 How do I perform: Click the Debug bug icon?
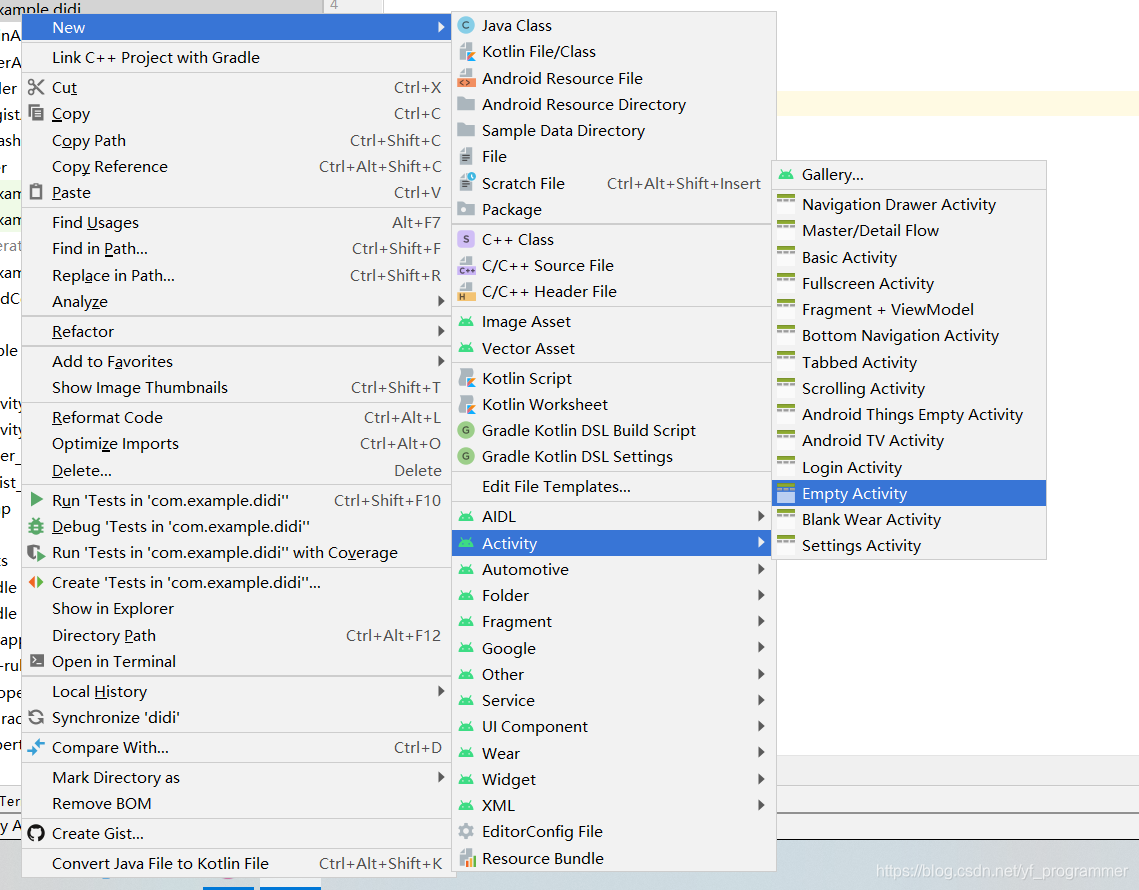coord(36,526)
